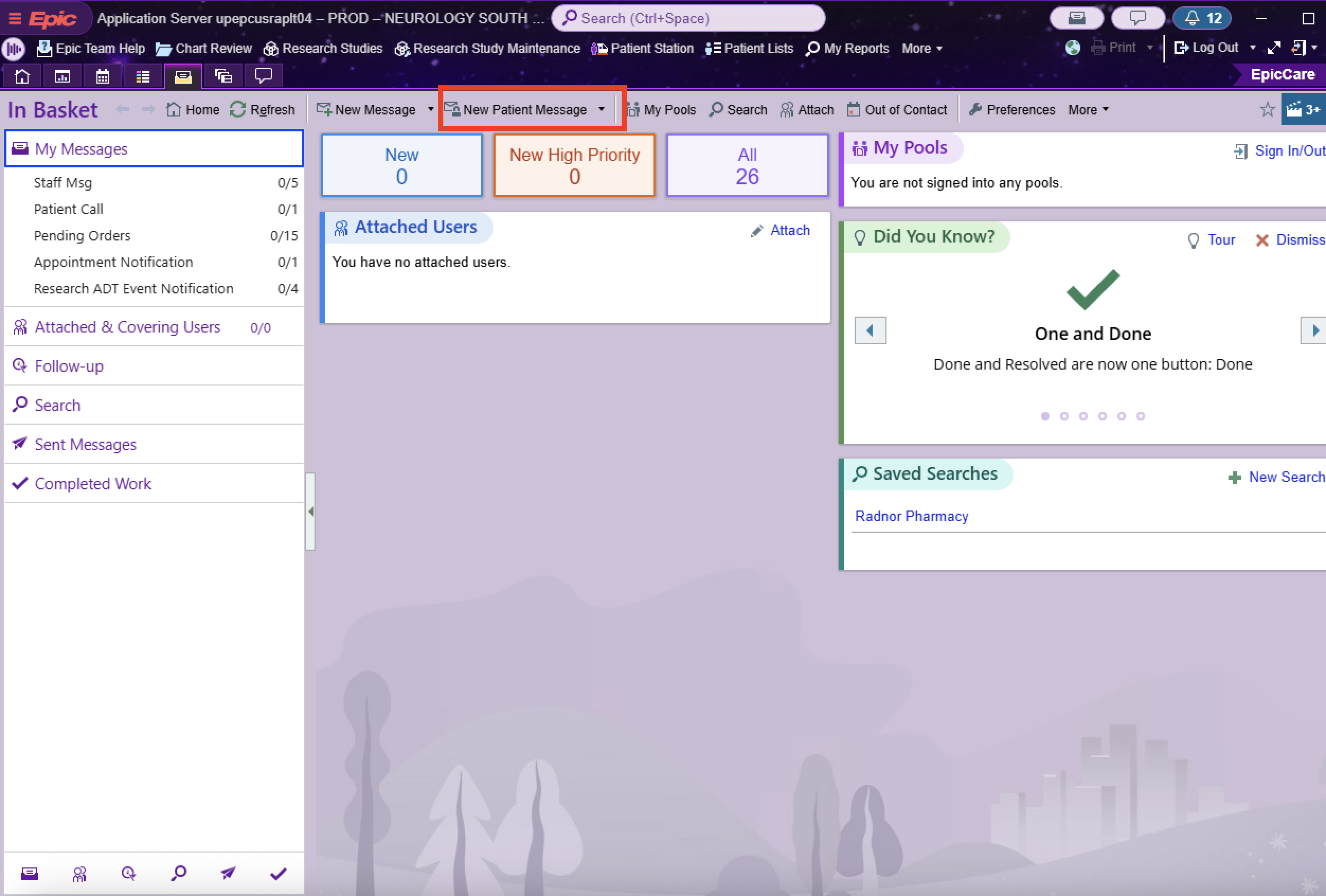The height and width of the screenshot is (896, 1326).
Task: Open the chat bubble workspace tab
Action: (263, 76)
